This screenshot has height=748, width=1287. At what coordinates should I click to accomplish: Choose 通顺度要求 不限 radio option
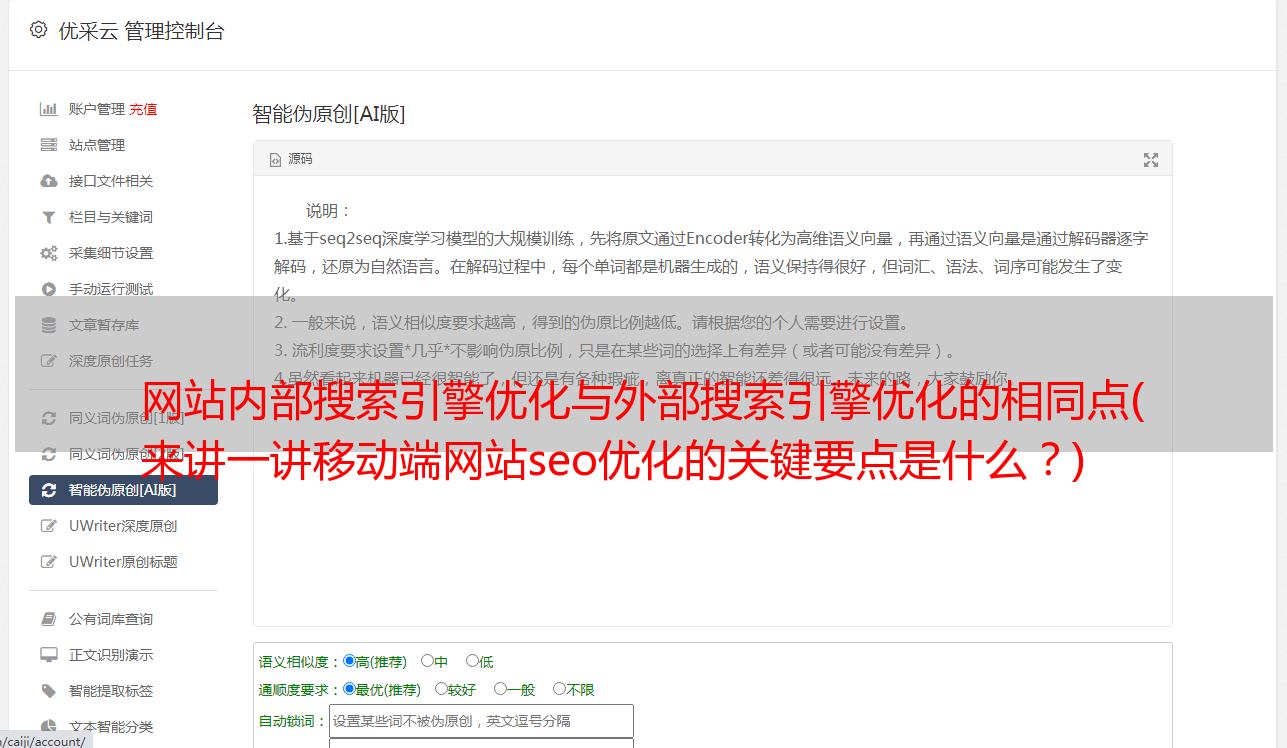pos(560,689)
